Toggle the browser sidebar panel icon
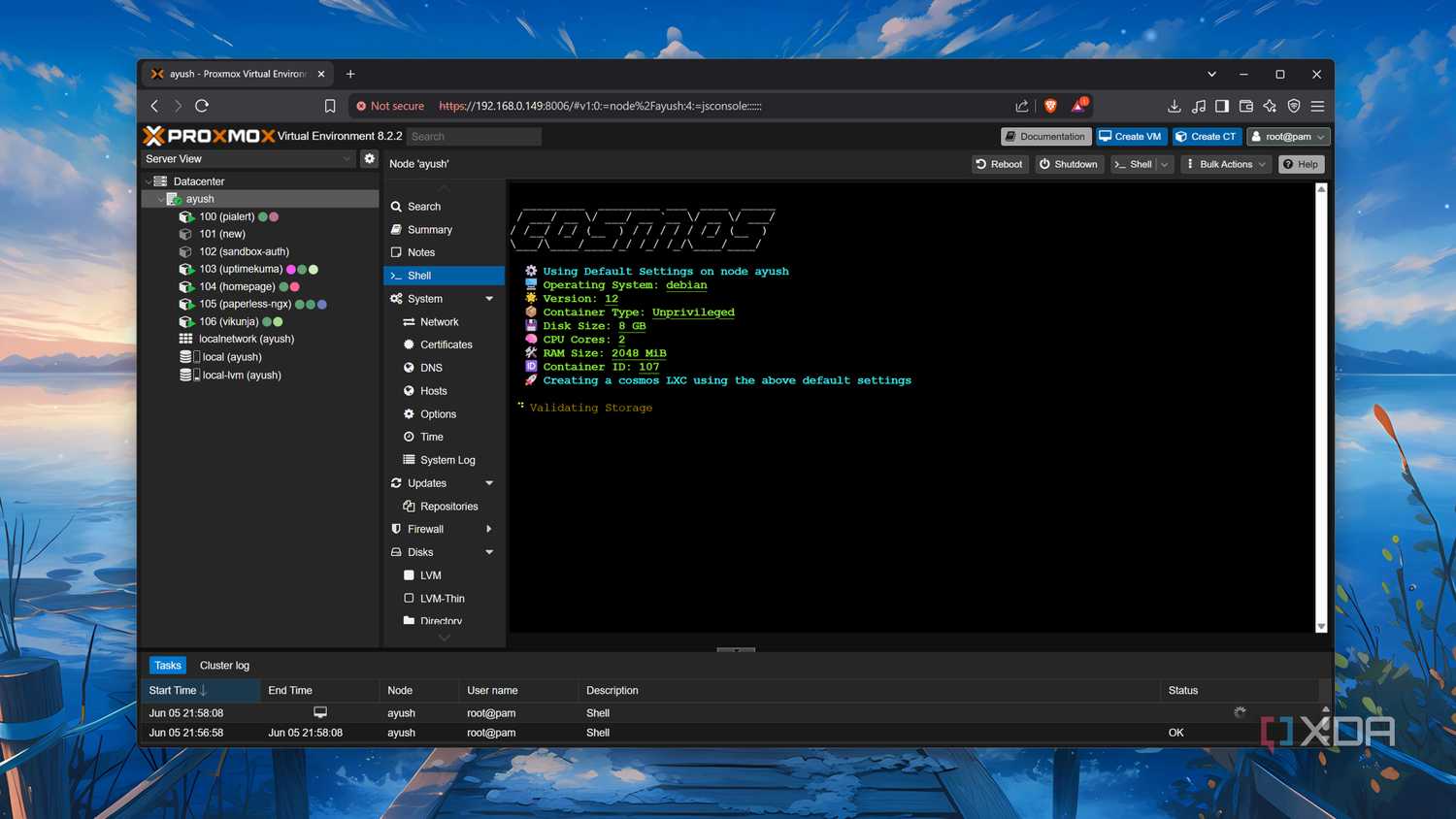1456x819 pixels. (1222, 106)
